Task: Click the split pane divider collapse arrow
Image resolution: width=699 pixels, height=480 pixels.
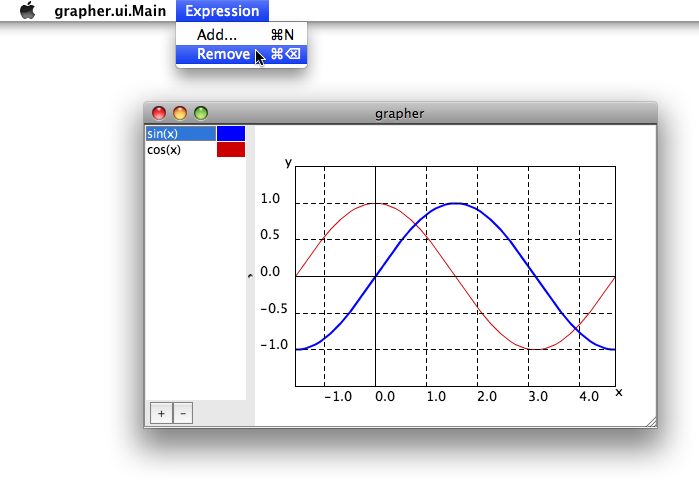Action: (250, 276)
